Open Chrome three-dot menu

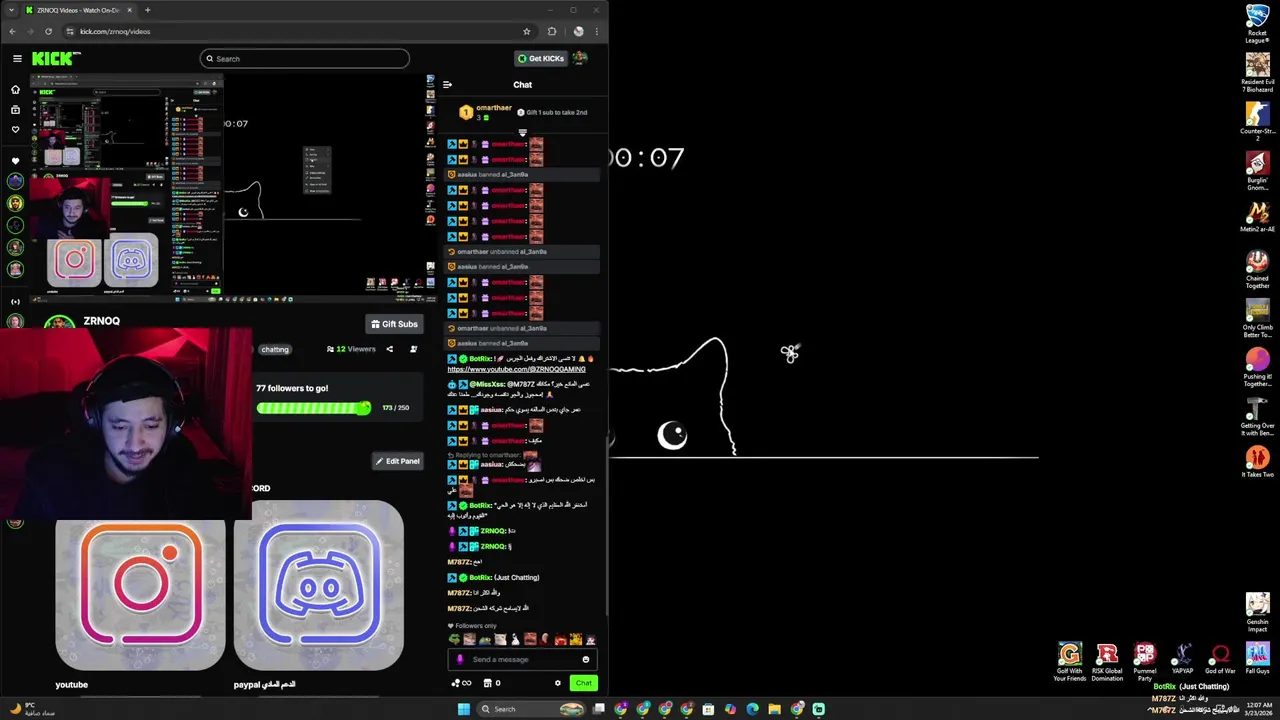(596, 31)
